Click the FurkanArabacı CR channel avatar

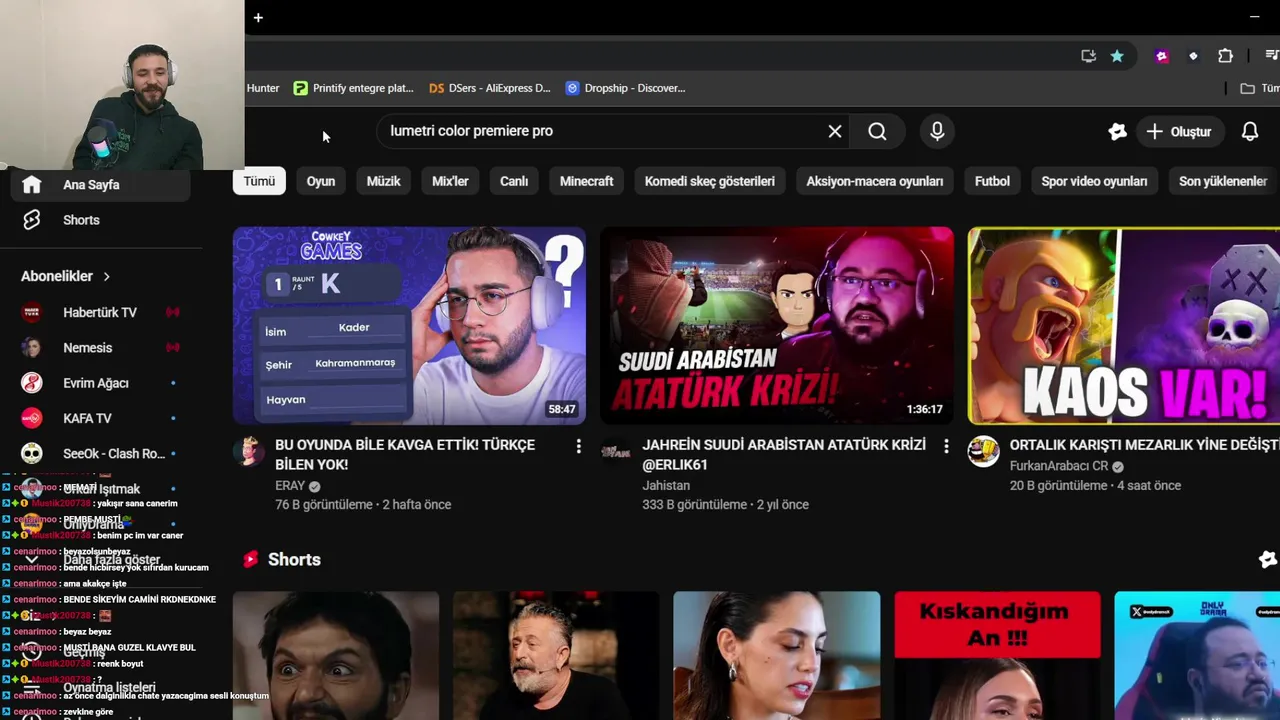click(984, 452)
